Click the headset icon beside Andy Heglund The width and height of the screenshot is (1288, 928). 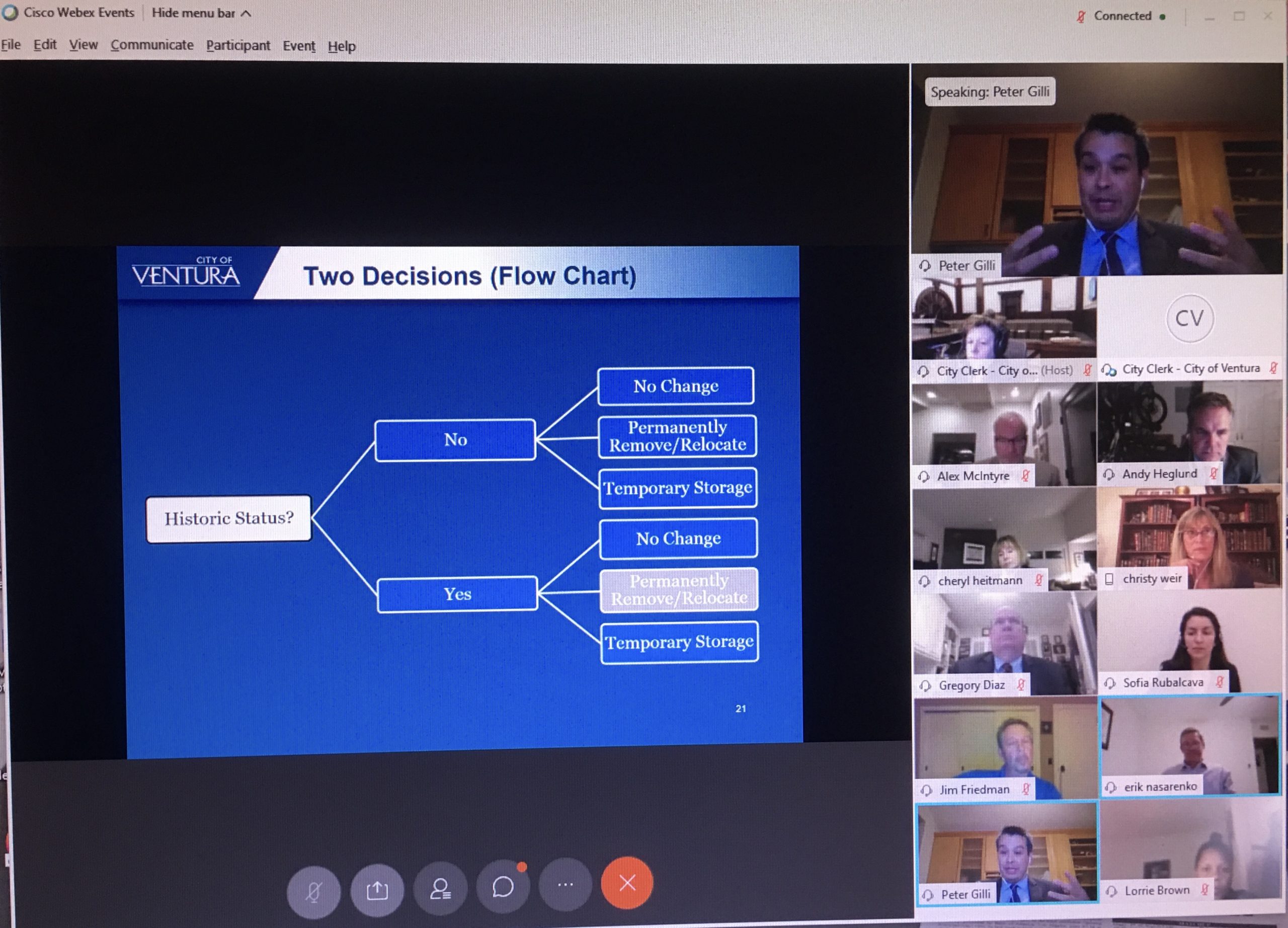click(x=1108, y=474)
